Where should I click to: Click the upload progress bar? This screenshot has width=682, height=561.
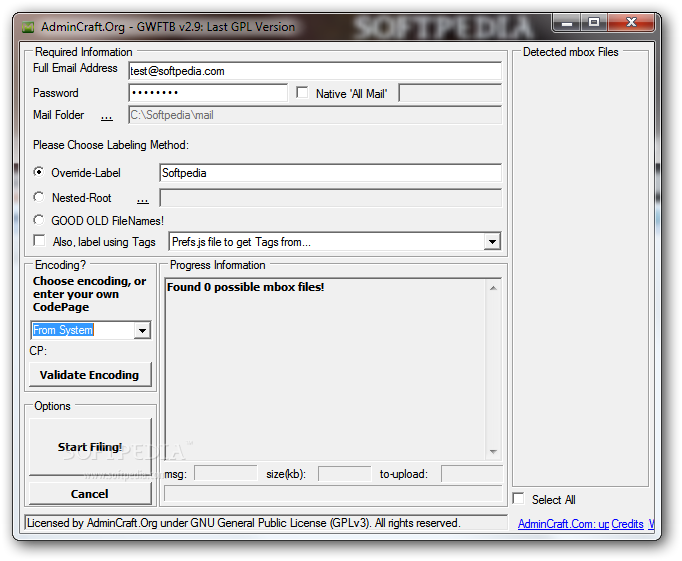point(333,494)
